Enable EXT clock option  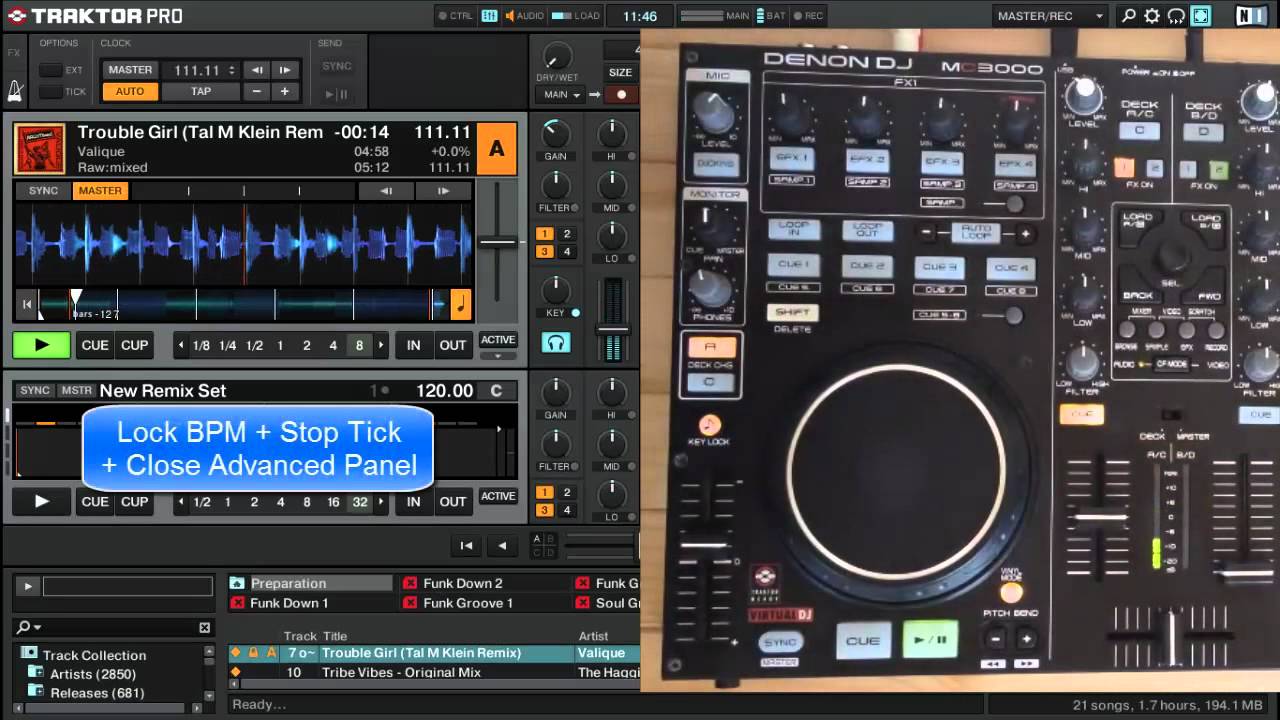pyautogui.click(x=50, y=70)
